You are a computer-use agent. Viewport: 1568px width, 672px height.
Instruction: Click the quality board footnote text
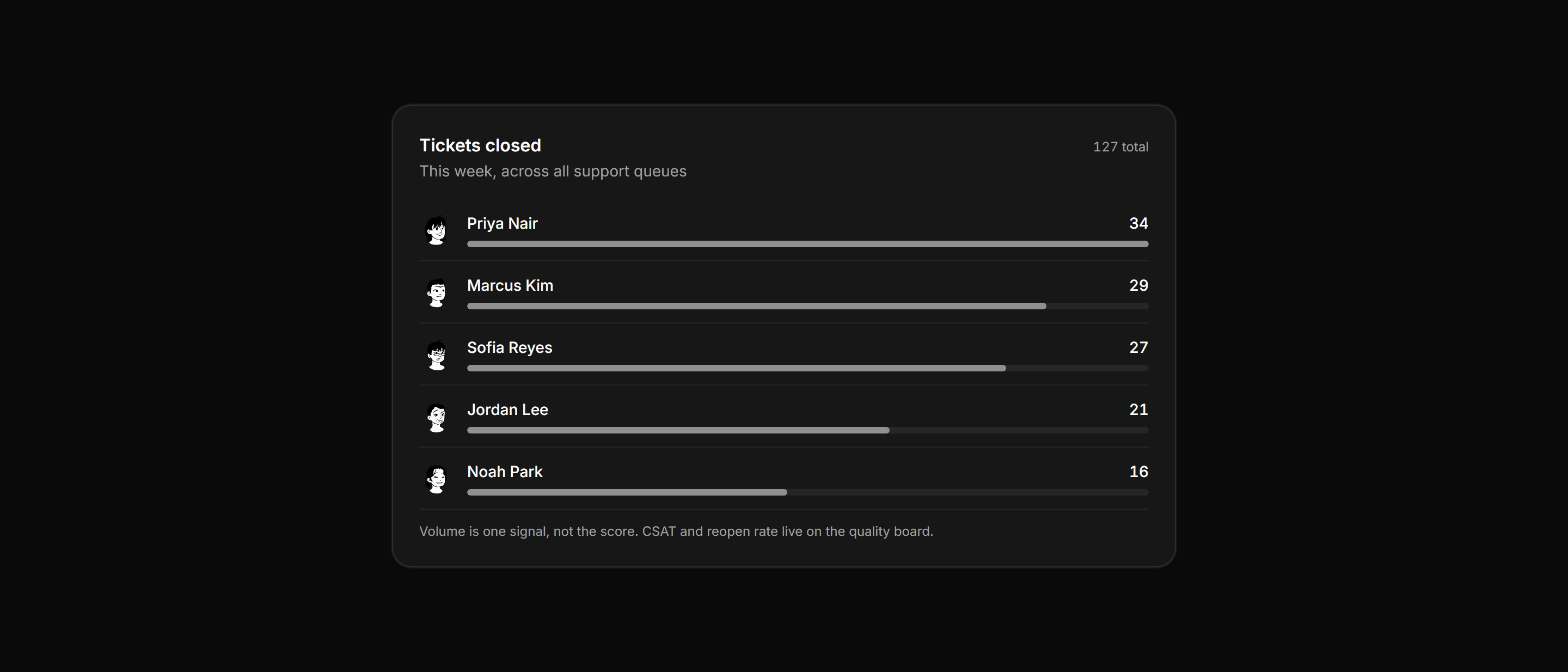click(676, 532)
